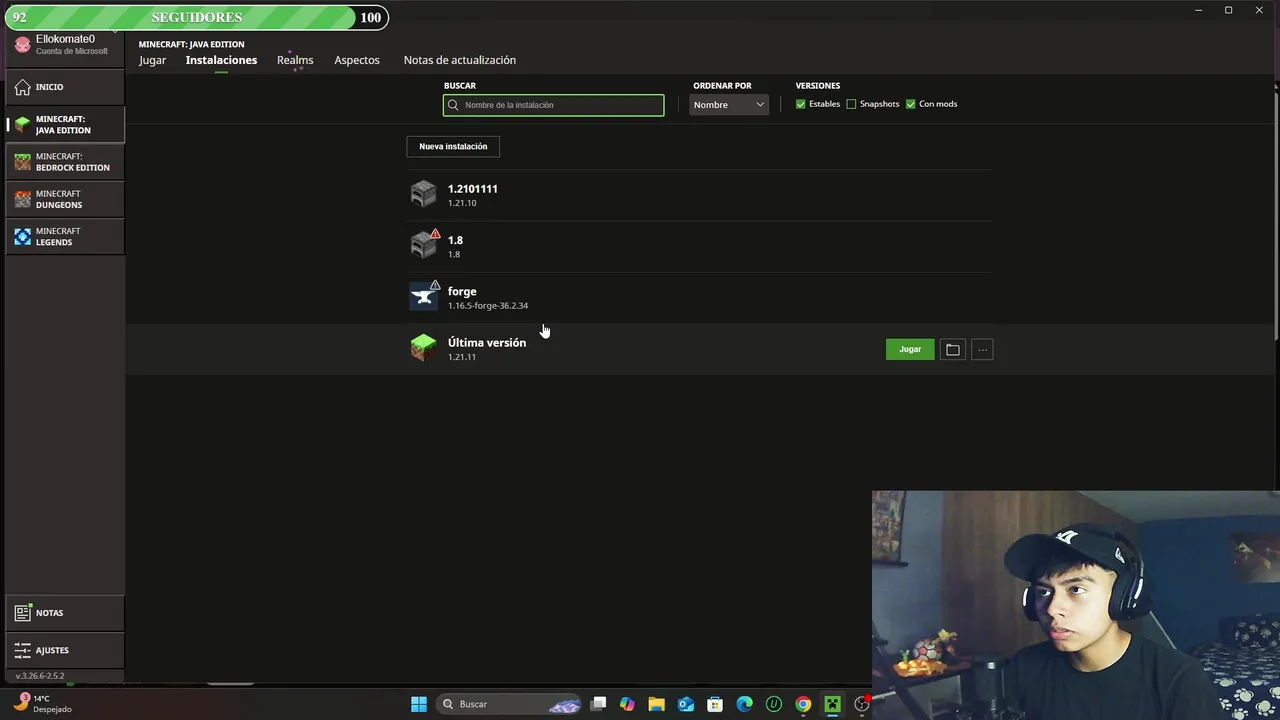The width and height of the screenshot is (1280, 720).
Task: Click the 1.21.11 version text
Action: [x=462, y=357]
